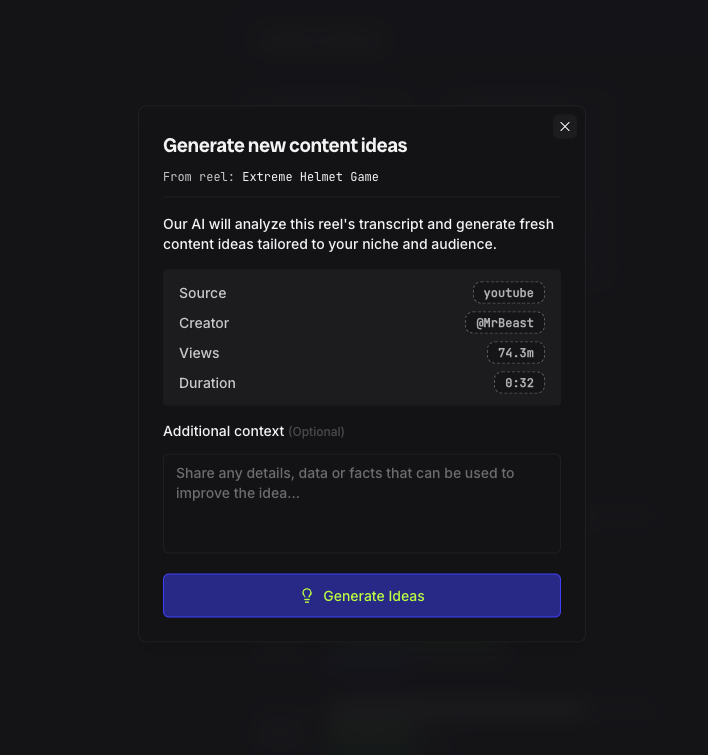Click the lightbulb icon on Generate Ideas
Viewport: 708px width, 755px height.
308,596
